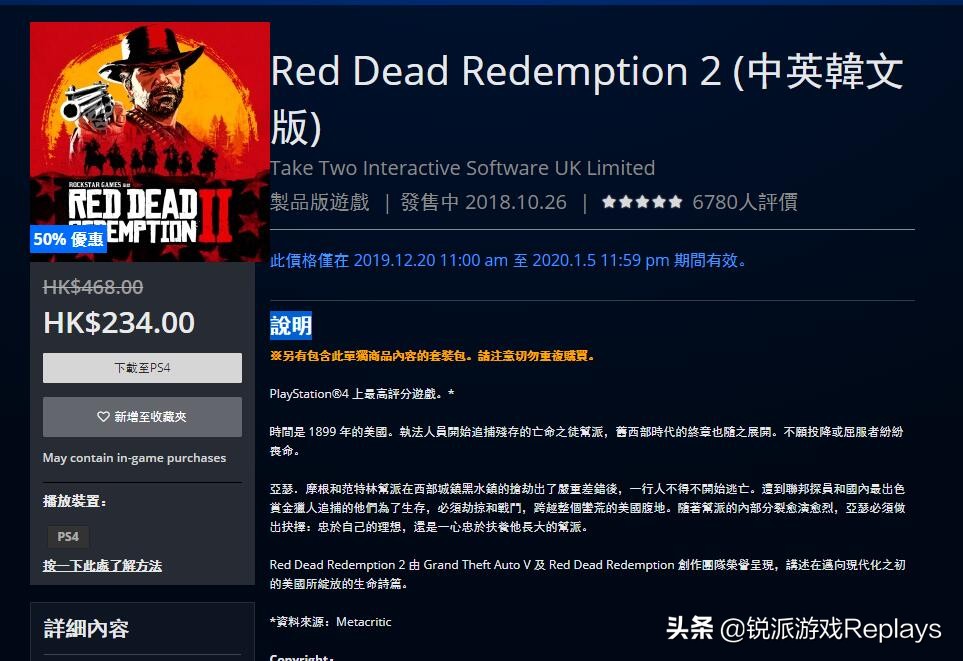
Task: Click the discounted HK$234.00 price
Action: [119, 323]
